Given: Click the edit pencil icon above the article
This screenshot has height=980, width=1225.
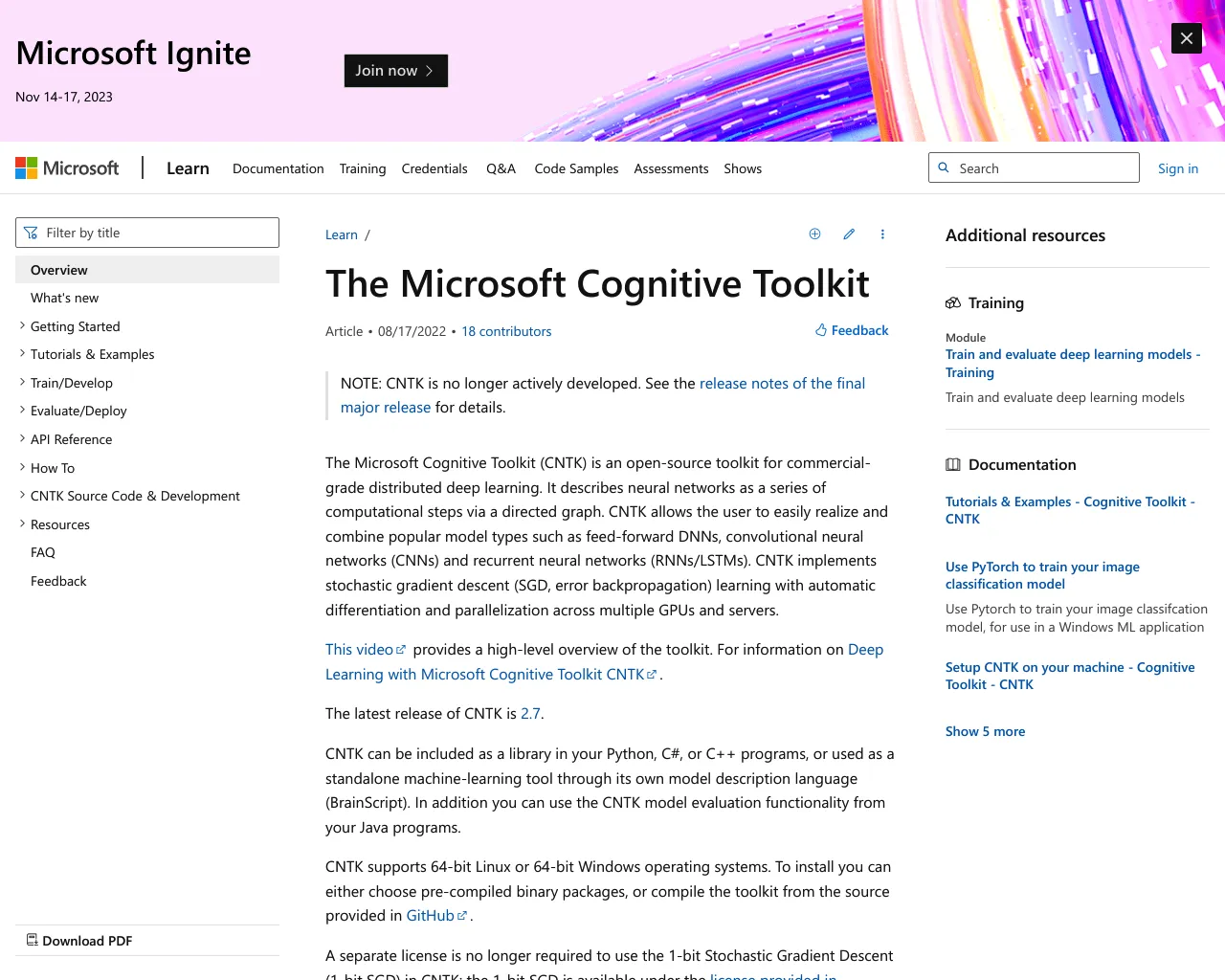Looking at the screenshot, I should tap(849, 234).
